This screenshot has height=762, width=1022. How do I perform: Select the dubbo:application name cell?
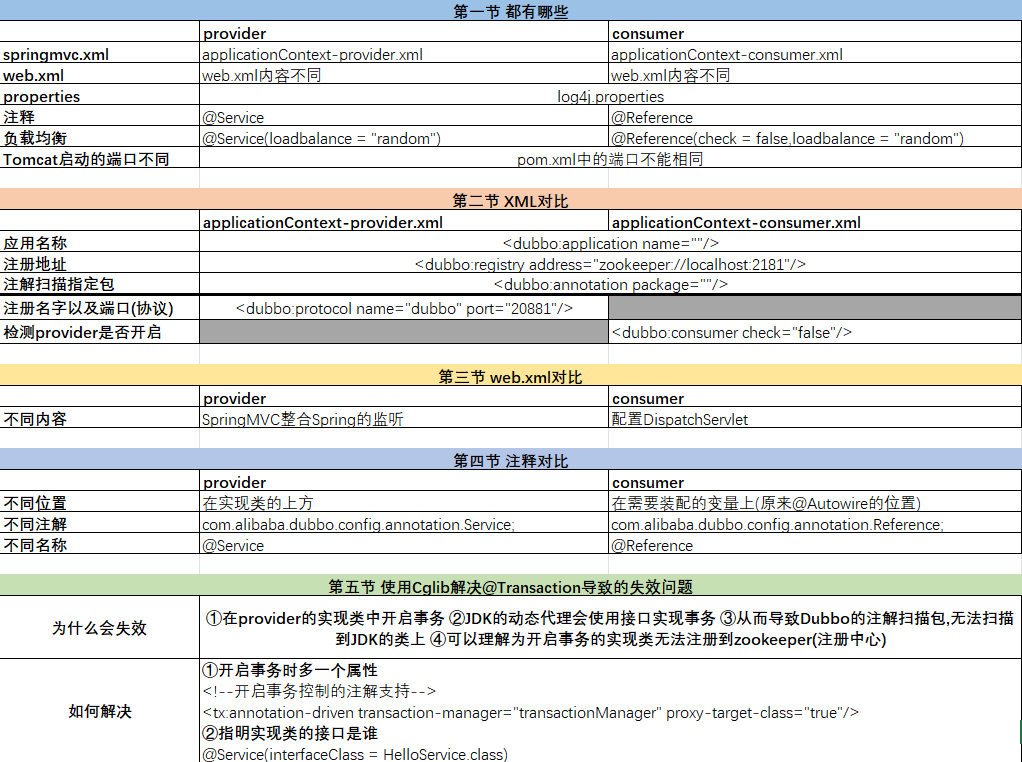click(x=610, y=244)
